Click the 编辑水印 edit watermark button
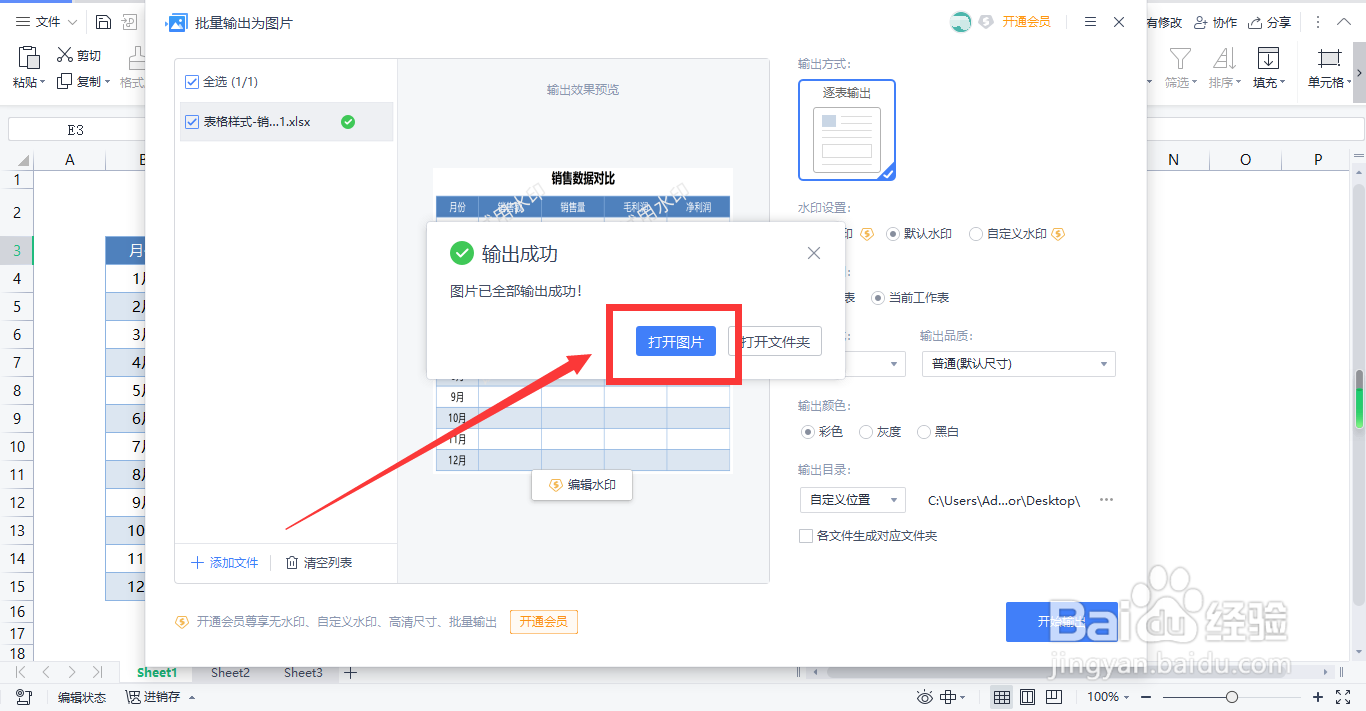Viewport: 1366px width, 711px height. (581, 485)
